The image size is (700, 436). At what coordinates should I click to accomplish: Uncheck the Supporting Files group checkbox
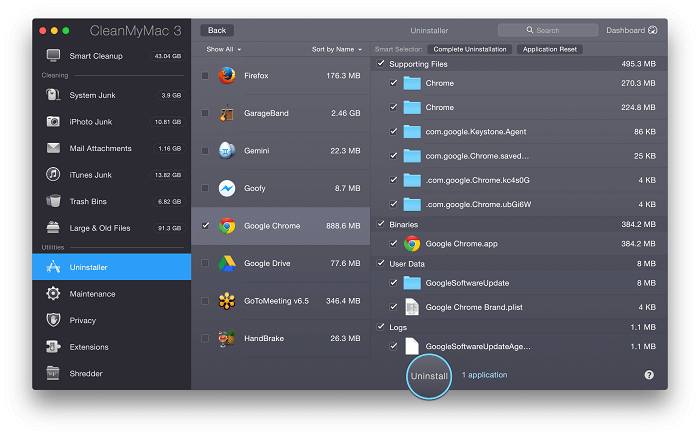click(x=380, y=63)
